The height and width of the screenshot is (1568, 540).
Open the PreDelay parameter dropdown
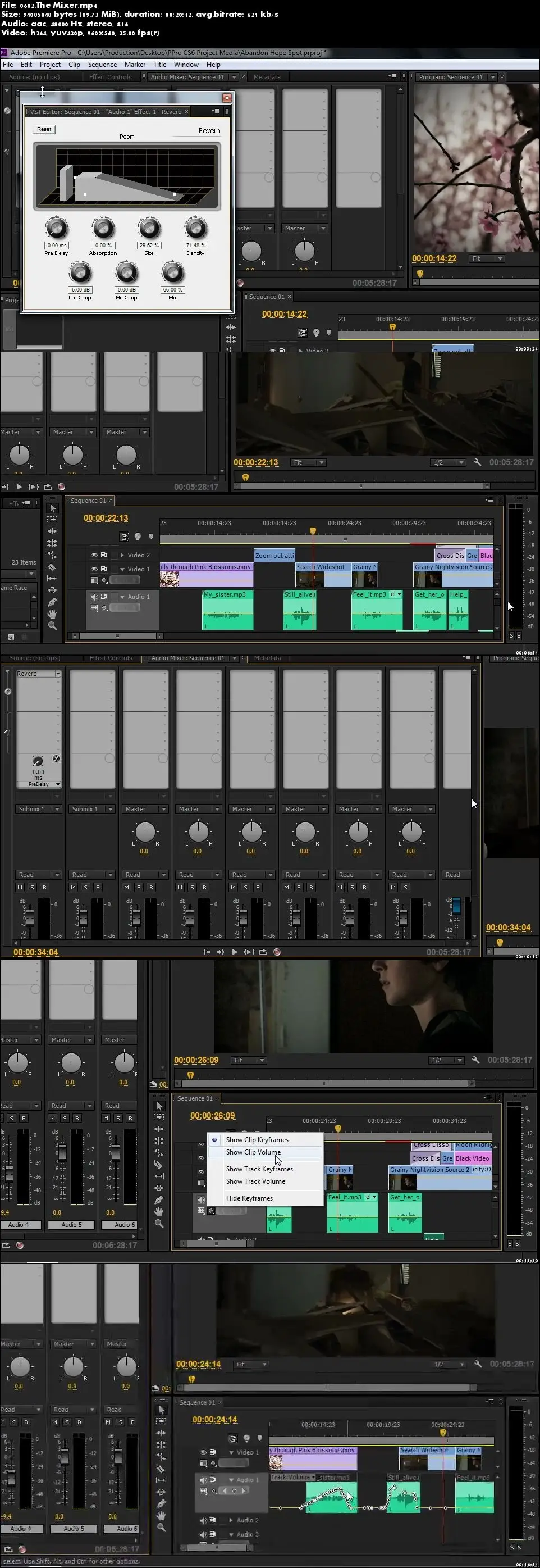coord(58,784)
